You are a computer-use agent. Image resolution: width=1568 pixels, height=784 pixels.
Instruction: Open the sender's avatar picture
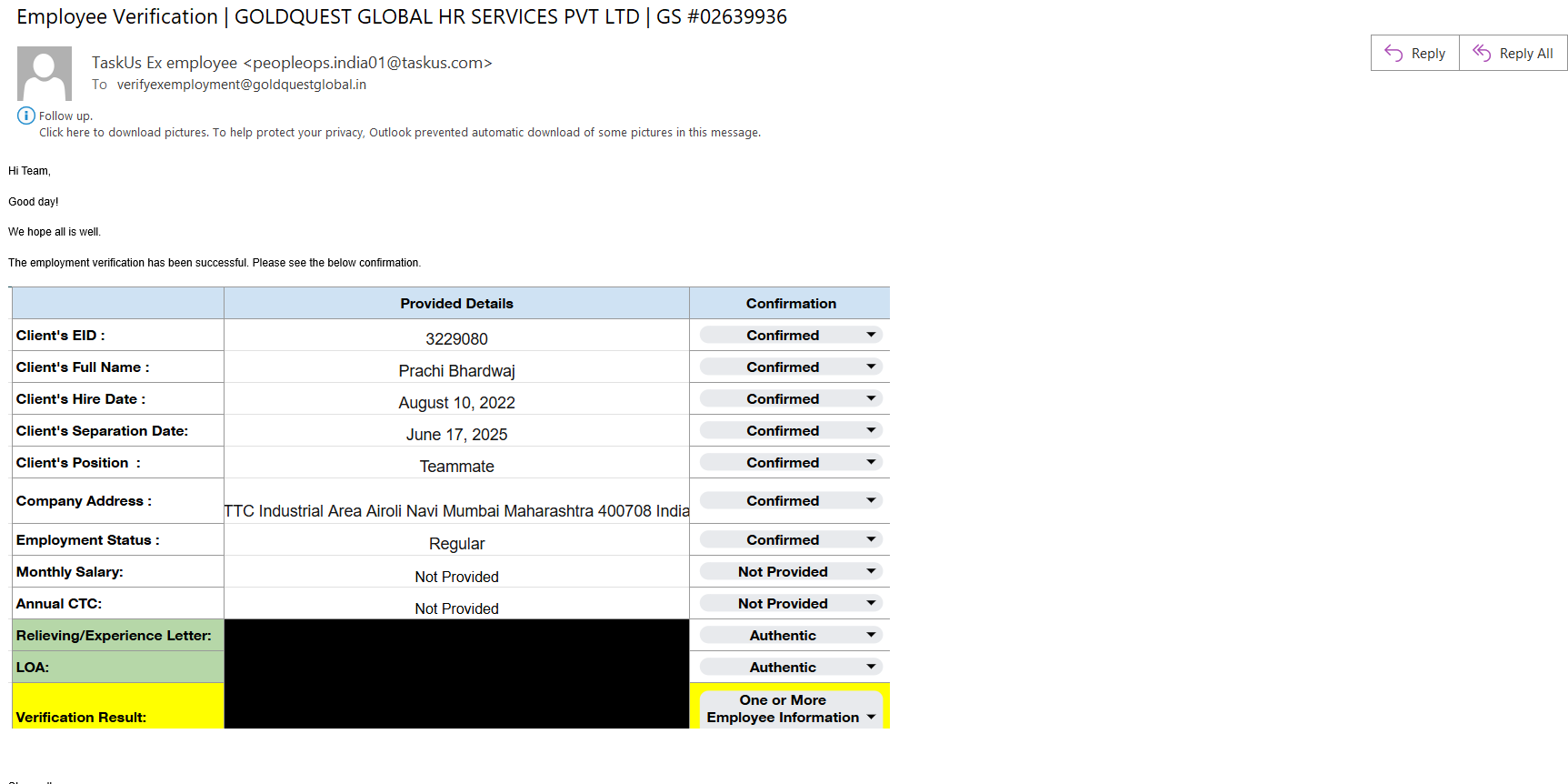[45, 74]
